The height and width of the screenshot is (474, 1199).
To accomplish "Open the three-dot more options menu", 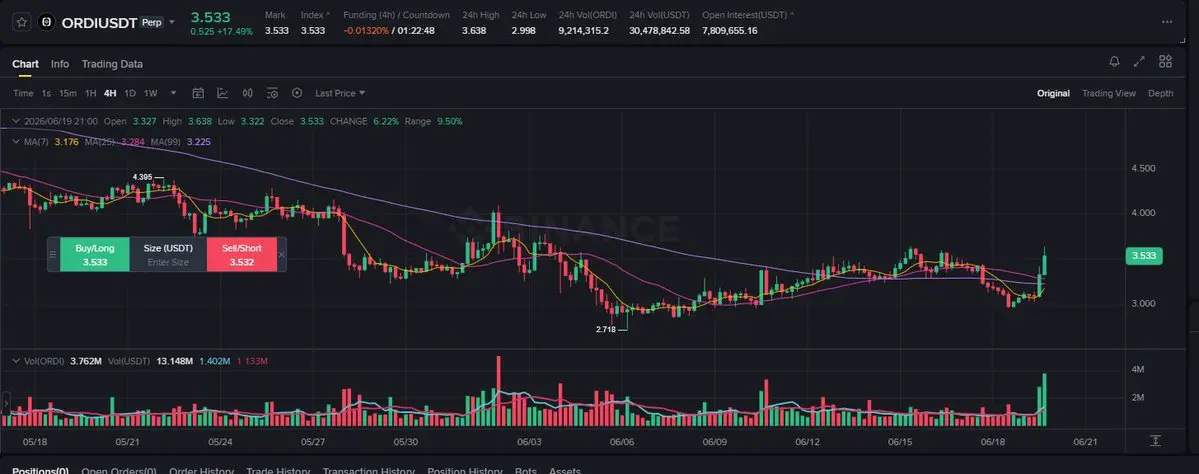I will [1166, 22].
